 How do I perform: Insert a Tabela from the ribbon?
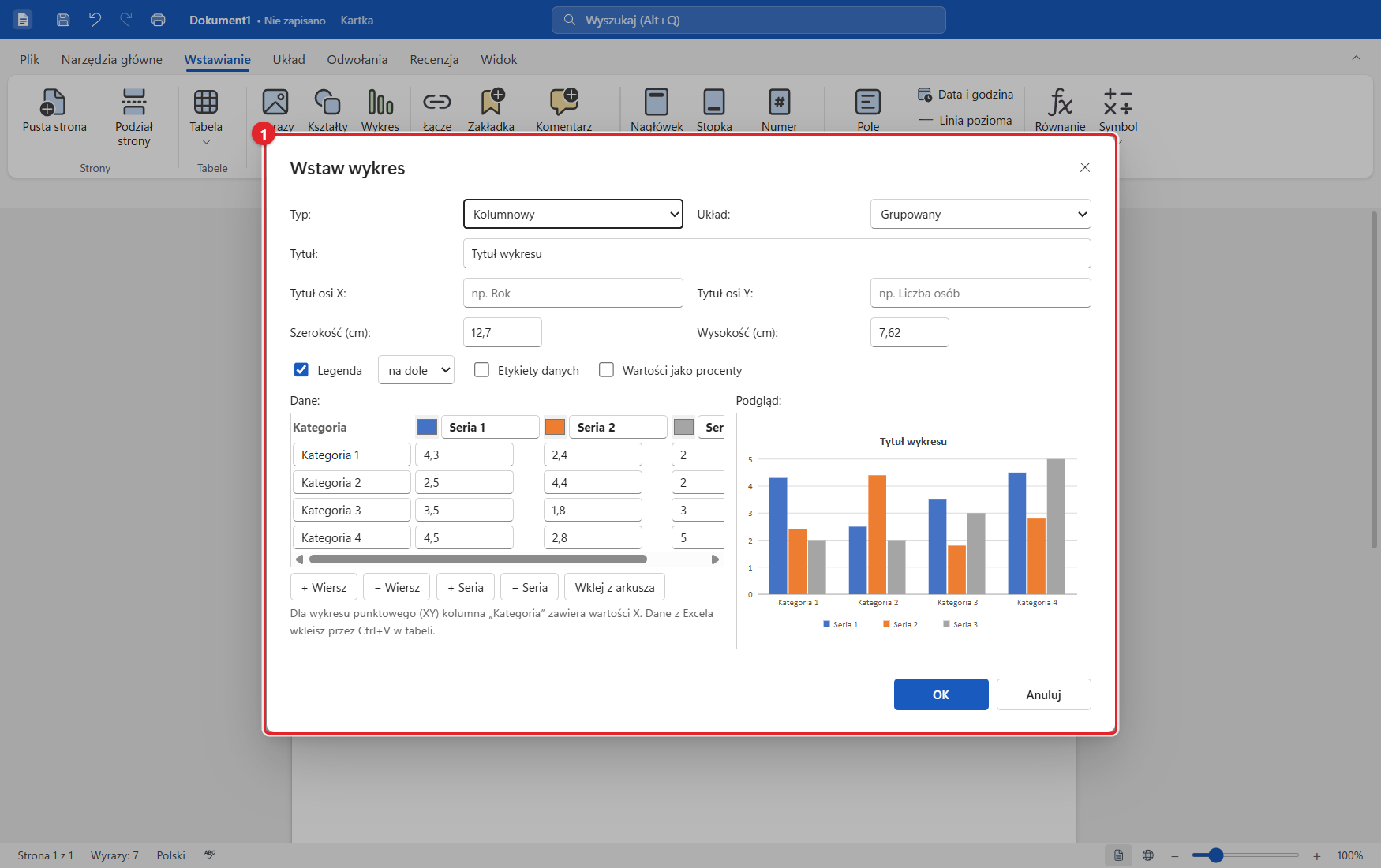[206, 103]
